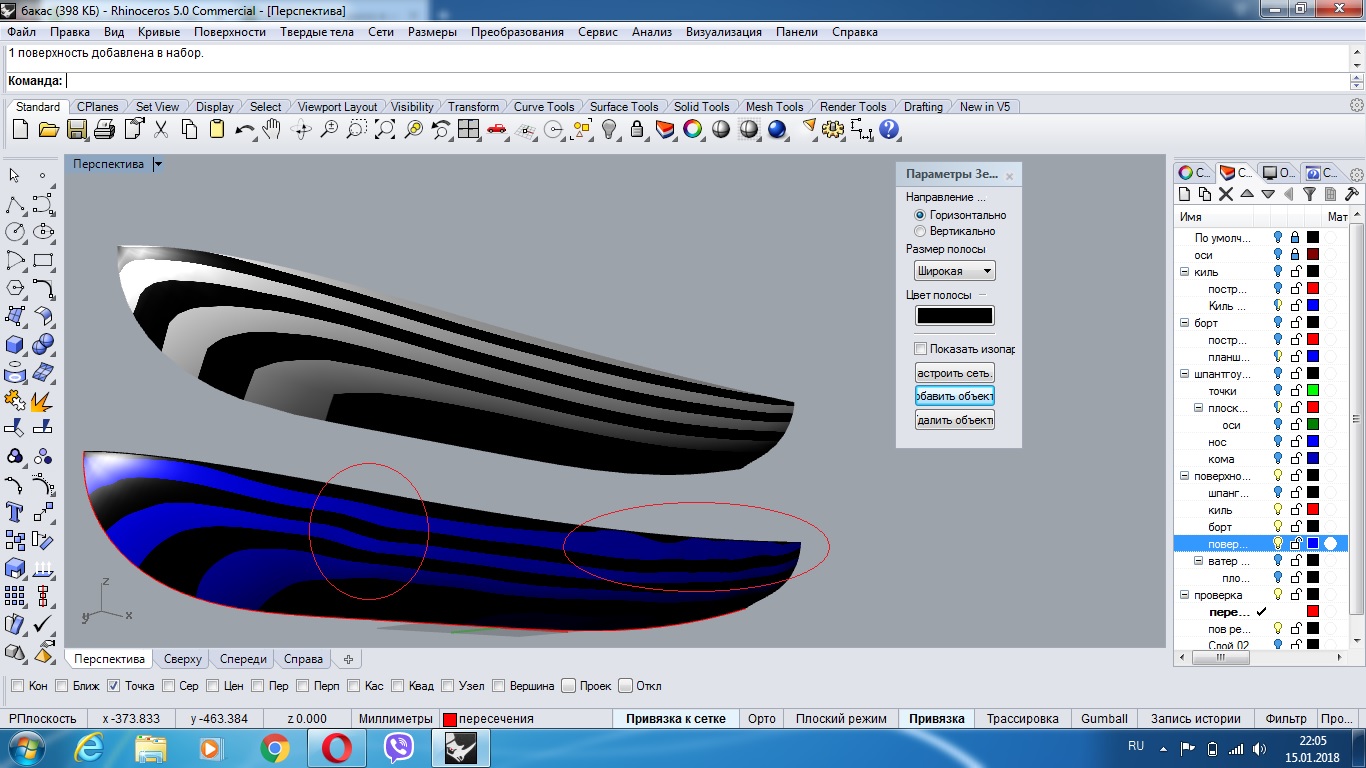Collapse the ватер sublayer group

(1199, 561)
